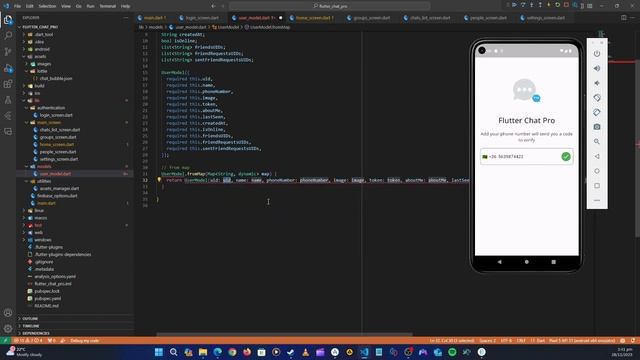The image size is (640, 360).
Task: Click the emulator rotate left button
Action: point(597,98)
